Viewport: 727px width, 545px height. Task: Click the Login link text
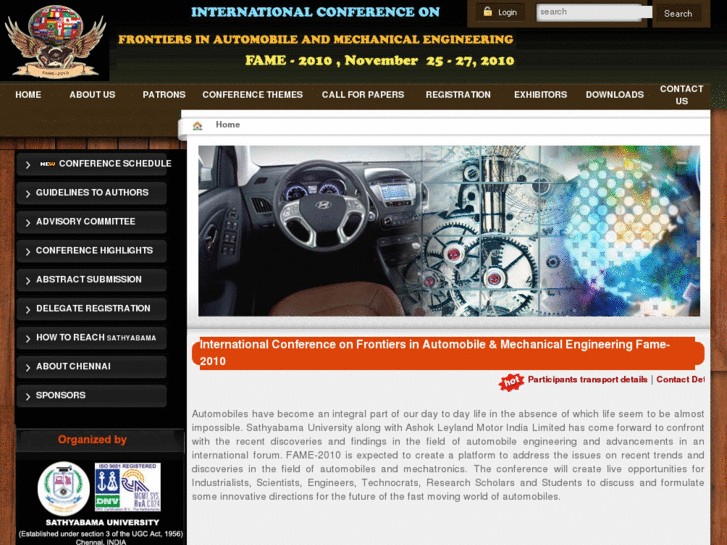click(x=507, y=13)
